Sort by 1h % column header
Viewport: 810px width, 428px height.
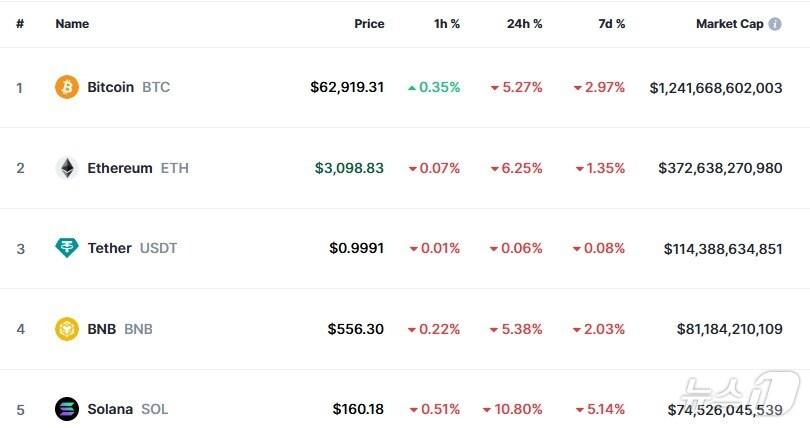(x=445, y=24)
